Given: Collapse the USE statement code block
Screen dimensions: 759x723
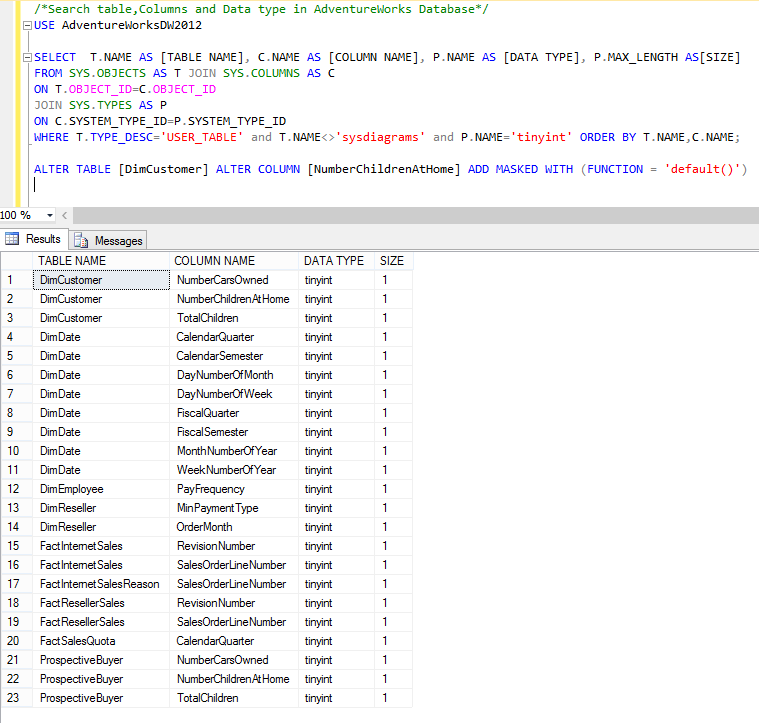Looking at the screenshot, I should [28, 26].
